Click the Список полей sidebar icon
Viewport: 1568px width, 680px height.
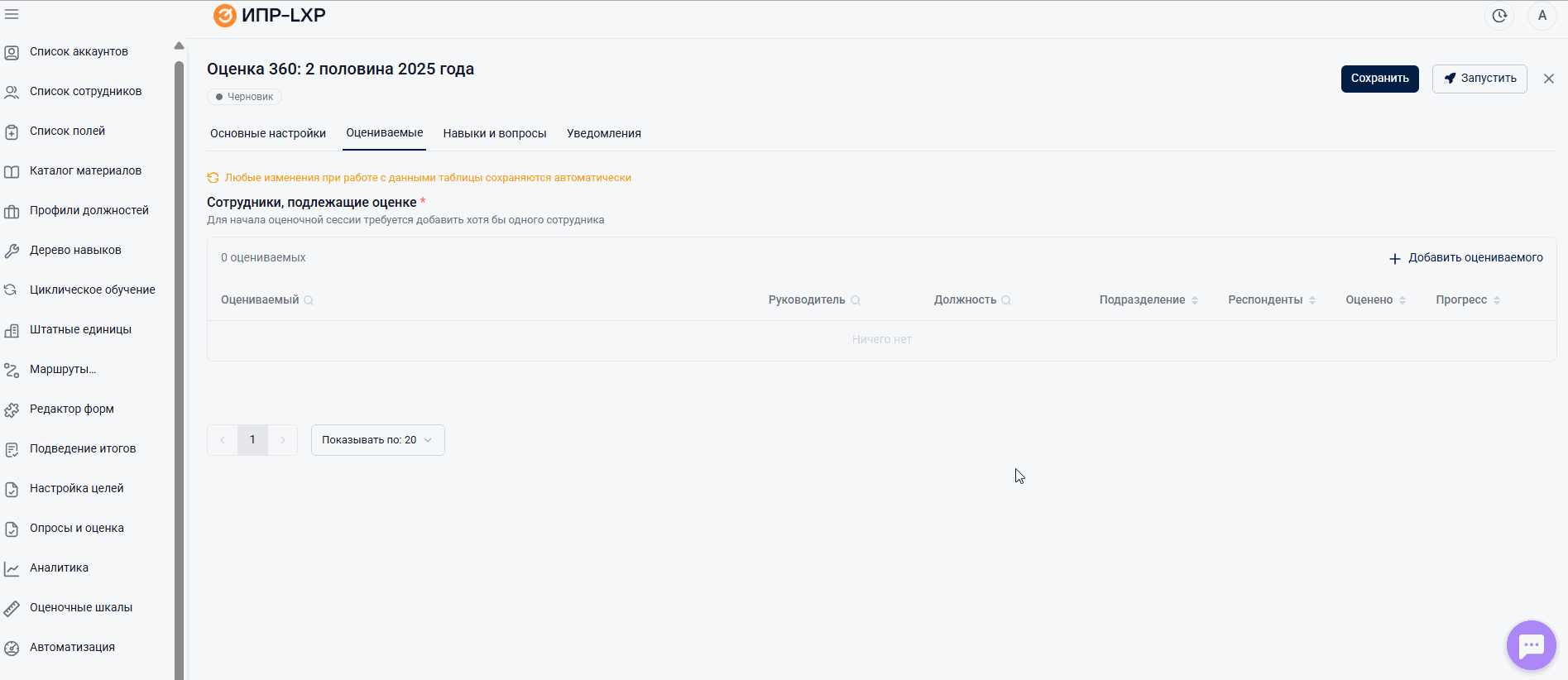pos(12,132)
